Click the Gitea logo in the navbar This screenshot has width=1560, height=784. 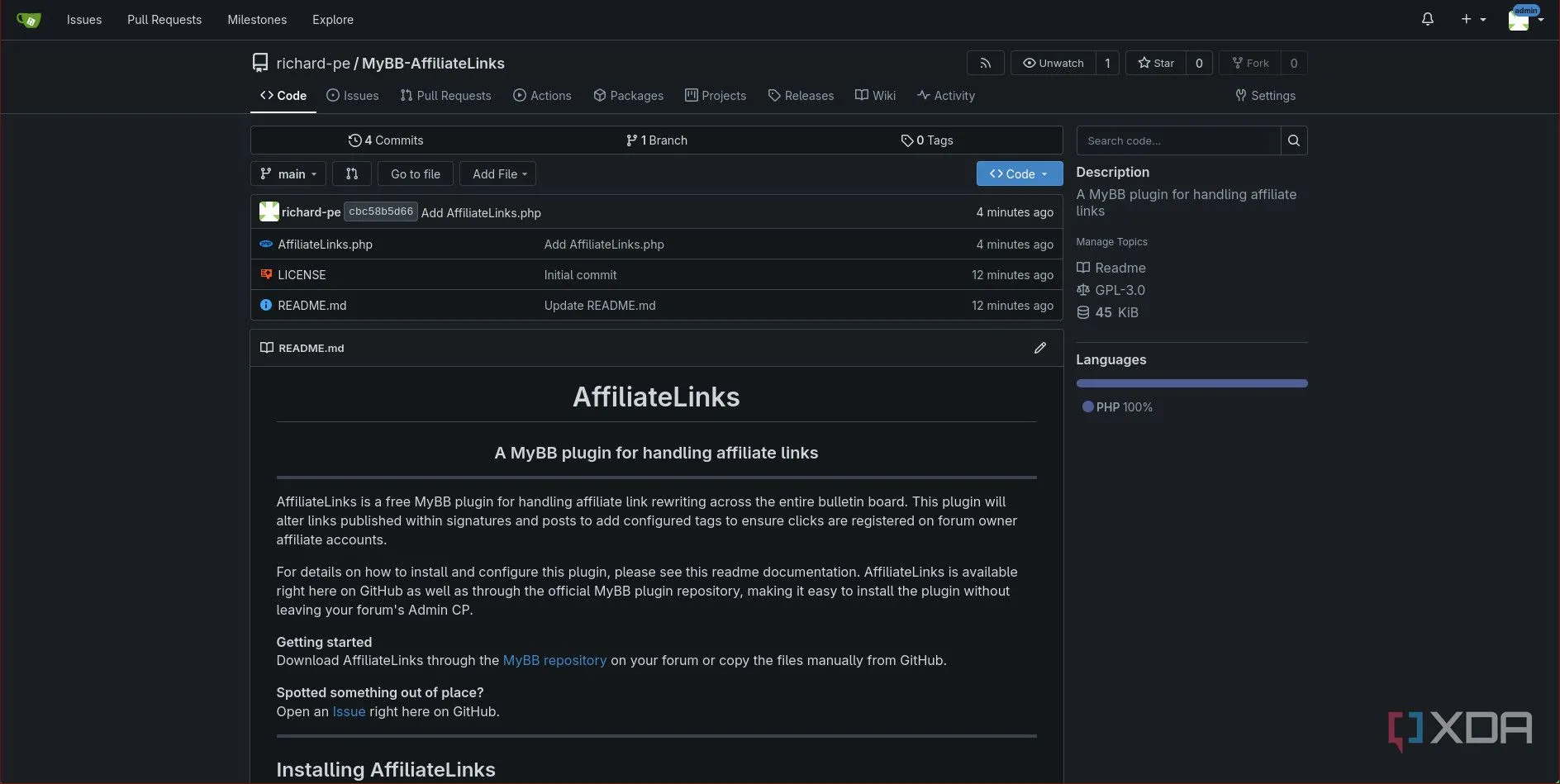coord(28,19)
